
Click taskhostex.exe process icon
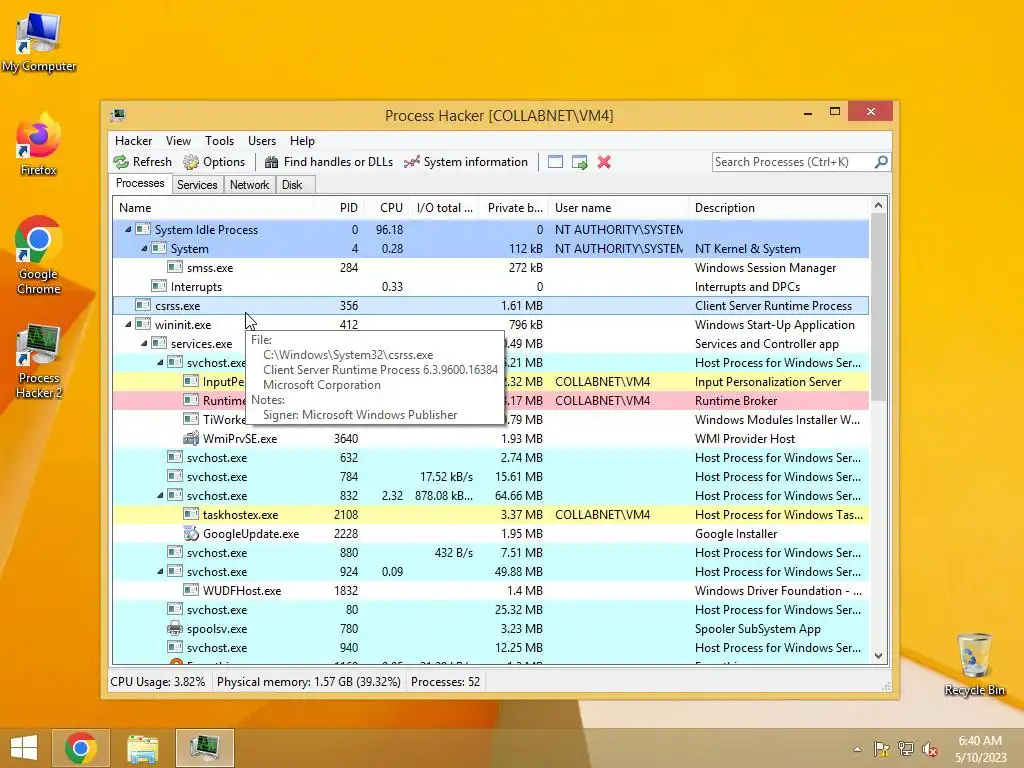click(x=191, y=515)
